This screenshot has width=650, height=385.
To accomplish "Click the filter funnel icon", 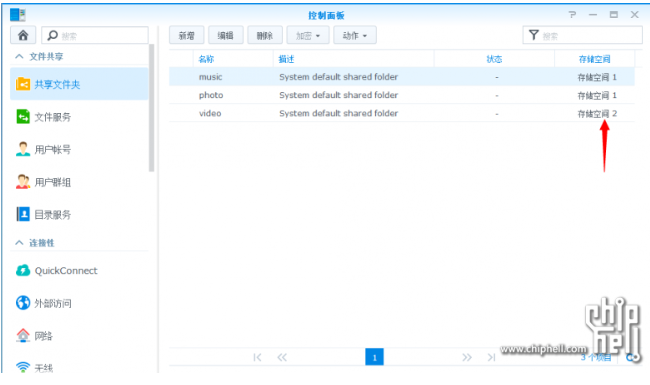I will point(534,35).
